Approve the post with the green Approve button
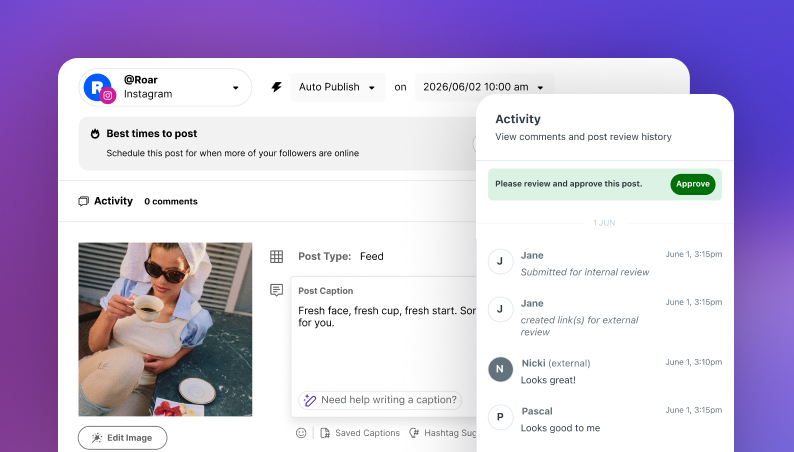 693,184
